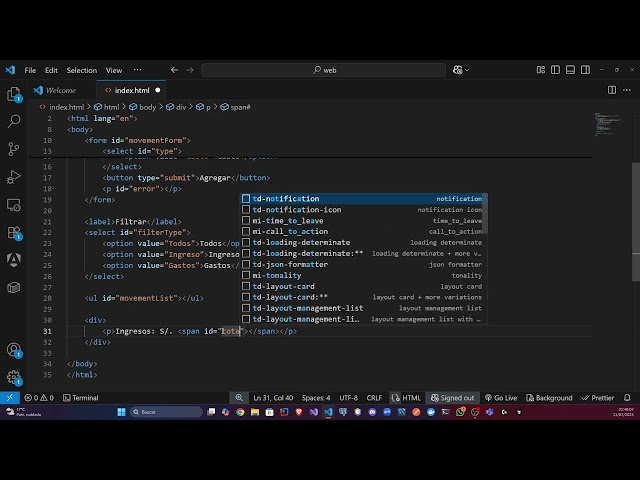
Task: Toggle Primary Side Bar visibility
Action: pyautogui.click(x=556, y=70)
